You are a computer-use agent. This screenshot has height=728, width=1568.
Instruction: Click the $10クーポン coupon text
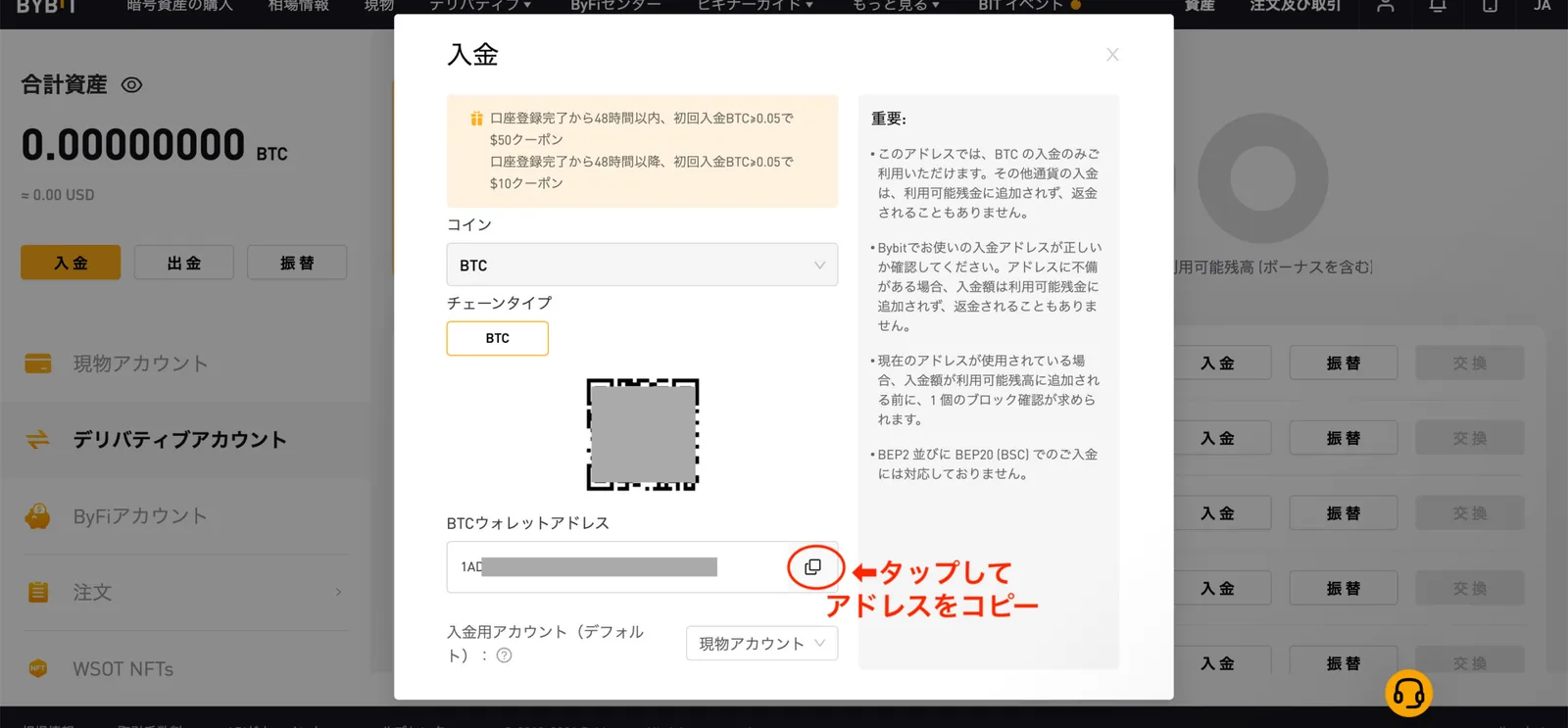526,183
